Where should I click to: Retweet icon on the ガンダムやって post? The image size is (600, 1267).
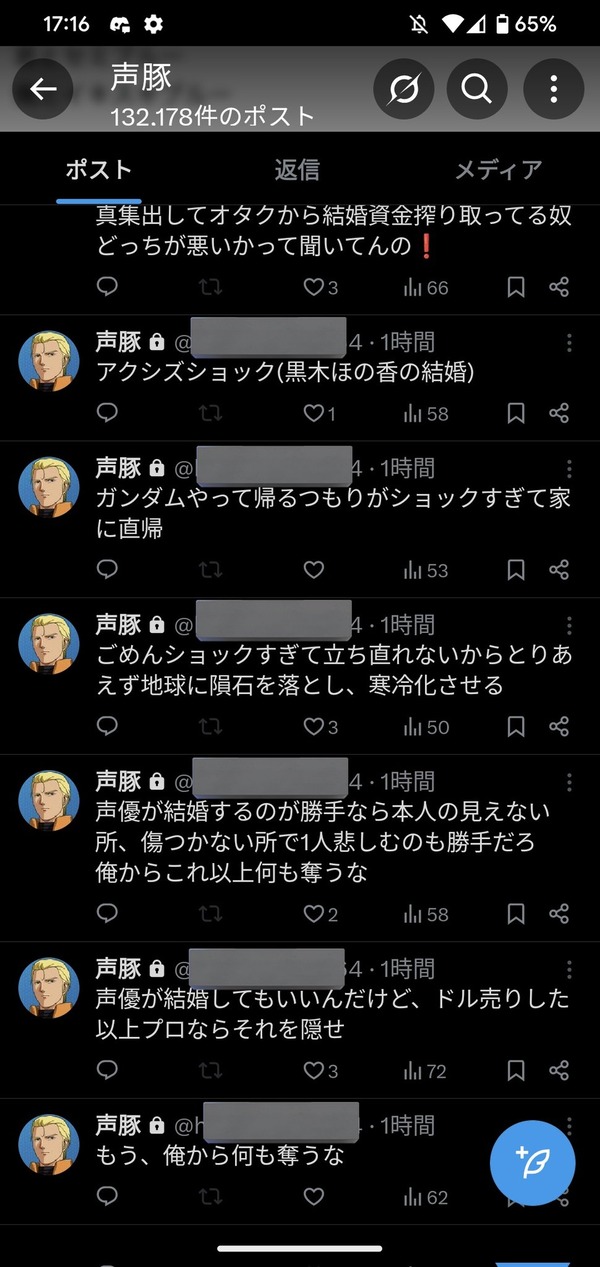[211, 570]
